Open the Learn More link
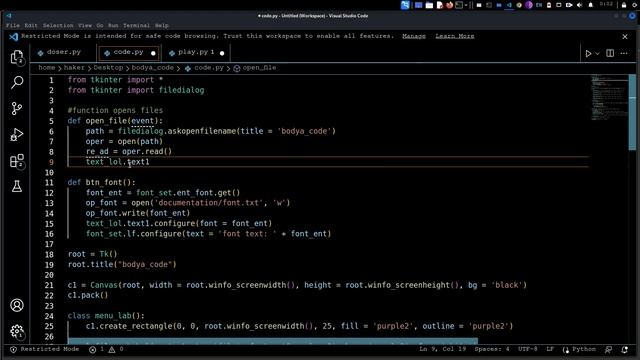This screenshot has height=360, width=640. click(x=455, y=36)
